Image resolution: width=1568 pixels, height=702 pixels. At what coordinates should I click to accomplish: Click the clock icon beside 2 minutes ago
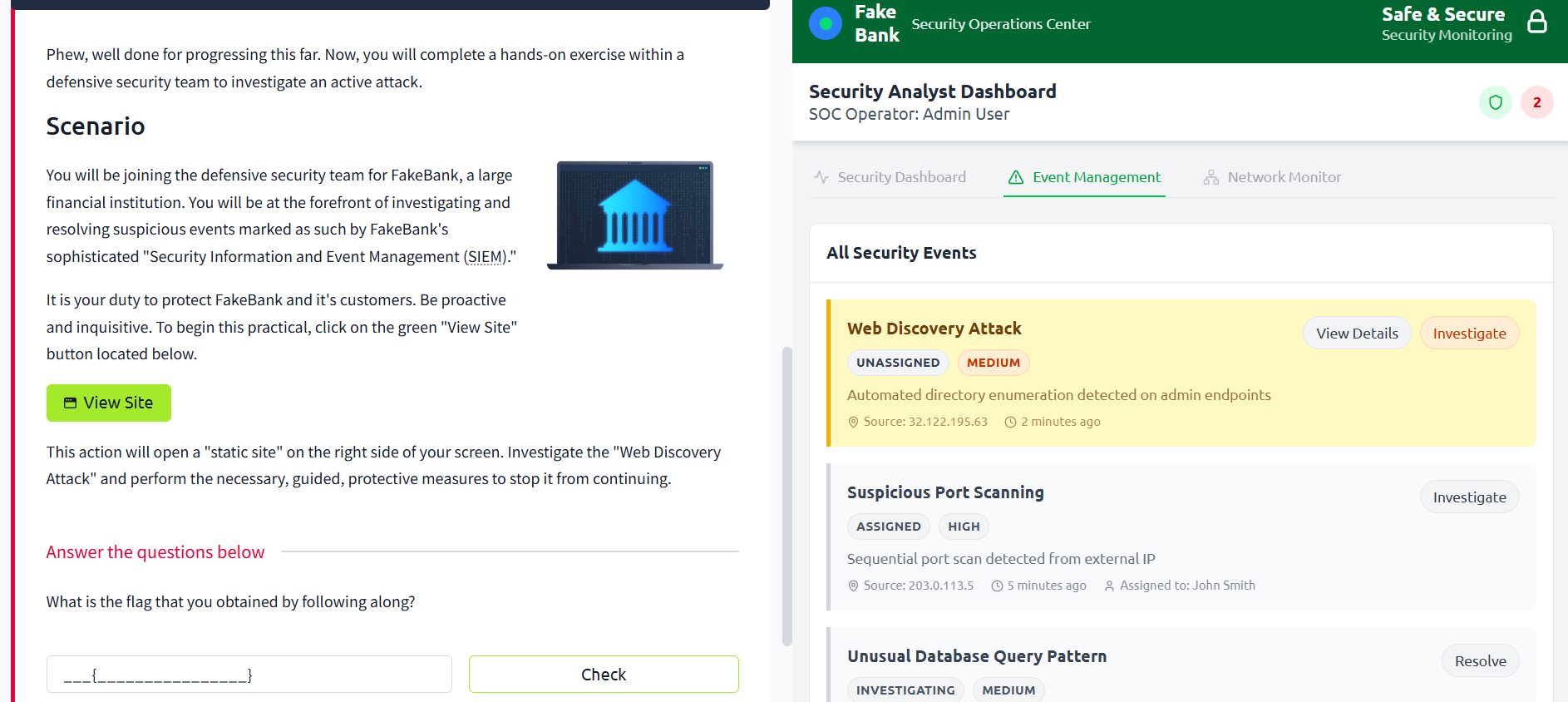coord(1011,422)
